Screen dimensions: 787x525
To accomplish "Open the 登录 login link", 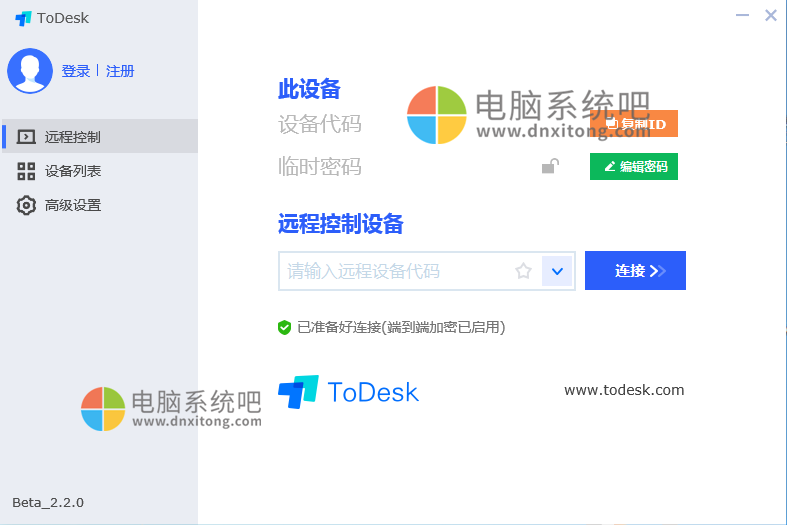I will (75, 71).
